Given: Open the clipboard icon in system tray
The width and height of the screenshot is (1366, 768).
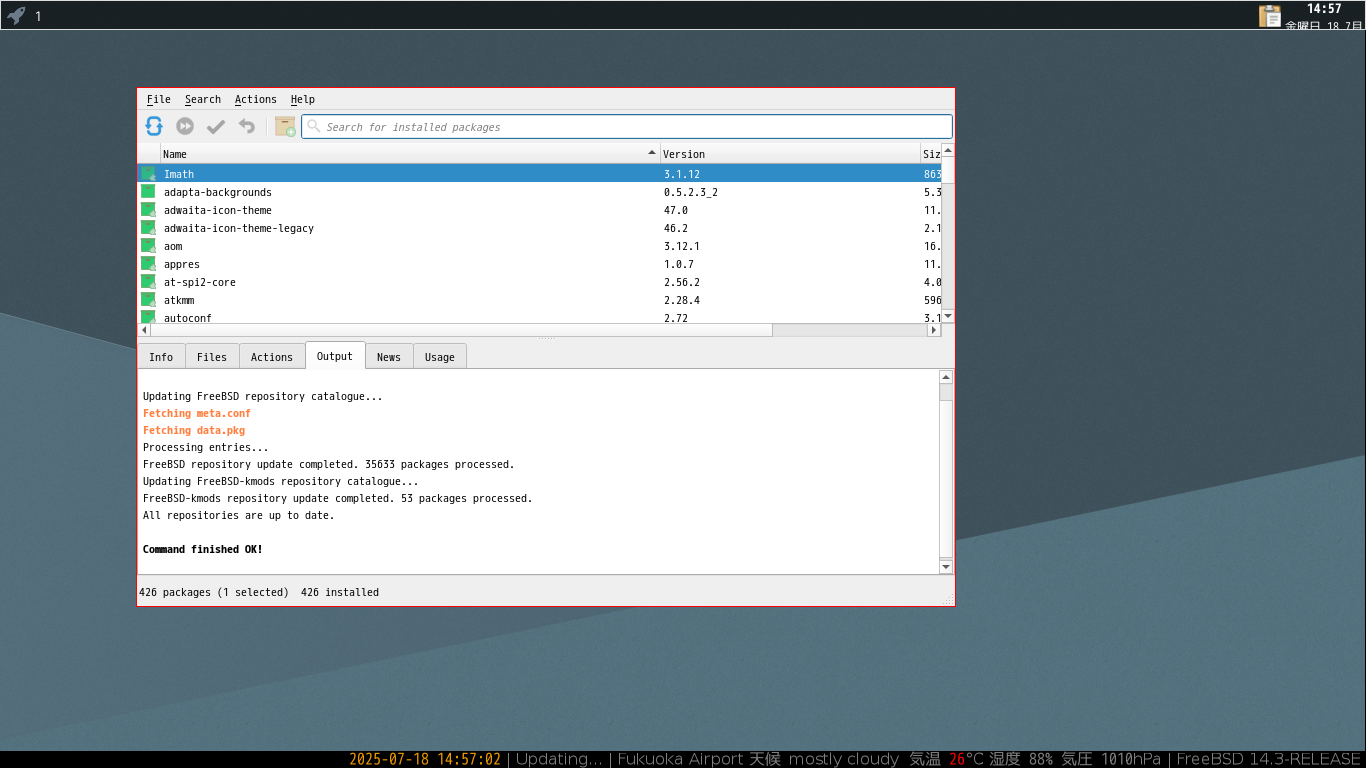Looking at the screenshot, I should [1269, 16].
